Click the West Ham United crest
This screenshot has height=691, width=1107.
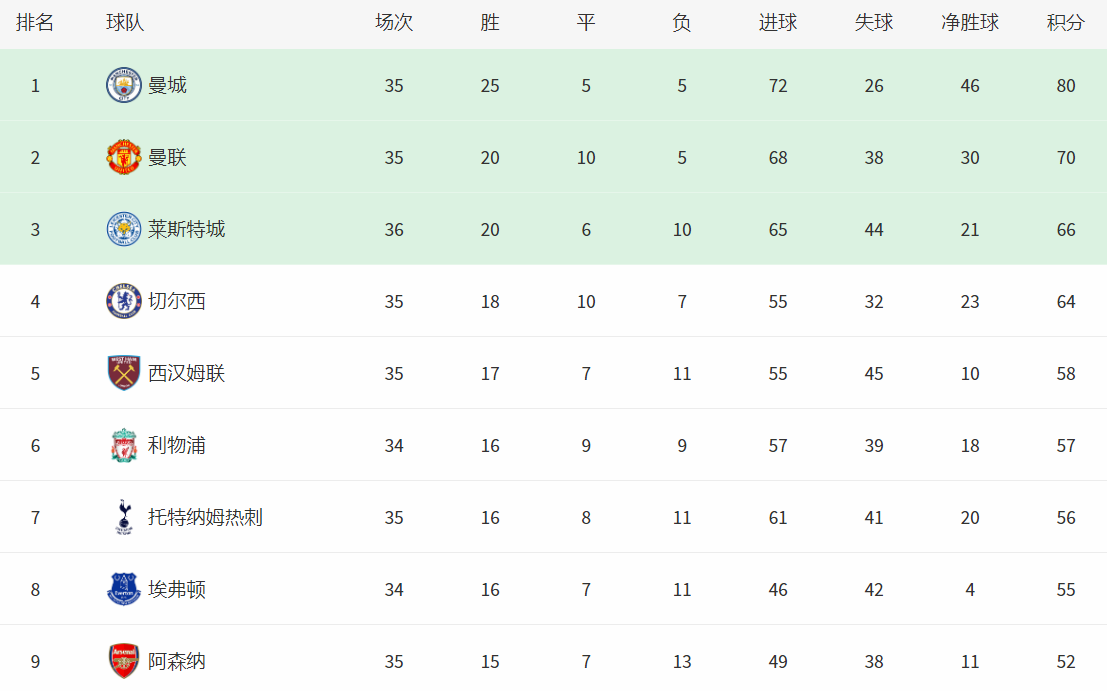[124, 374]
